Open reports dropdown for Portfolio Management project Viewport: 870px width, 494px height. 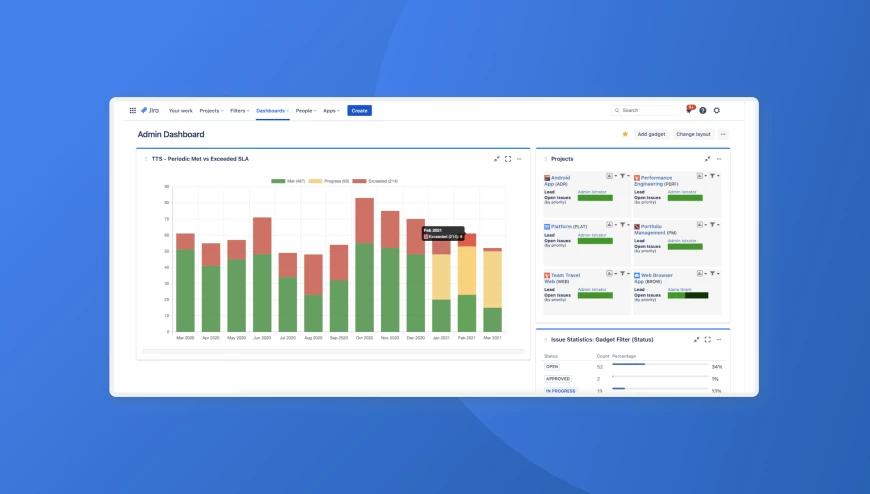tap(701, 225)
